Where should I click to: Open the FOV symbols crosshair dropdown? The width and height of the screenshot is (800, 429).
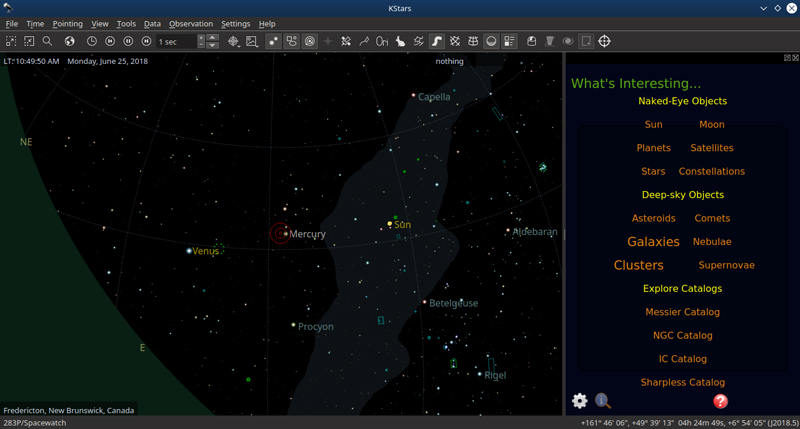233,41
